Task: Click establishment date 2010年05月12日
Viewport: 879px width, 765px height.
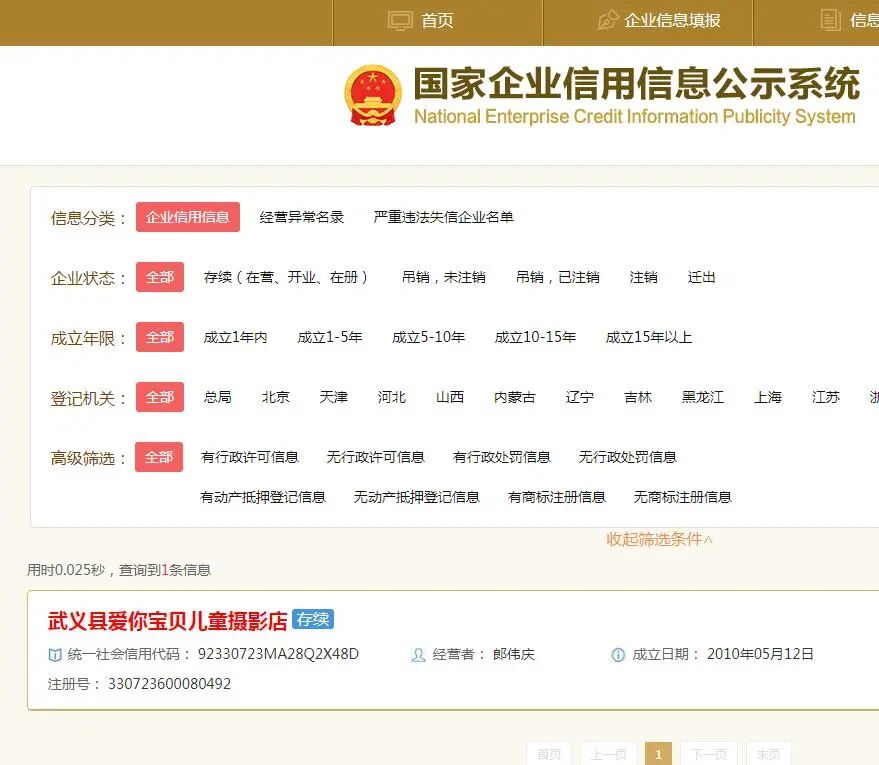Action: 760,654
